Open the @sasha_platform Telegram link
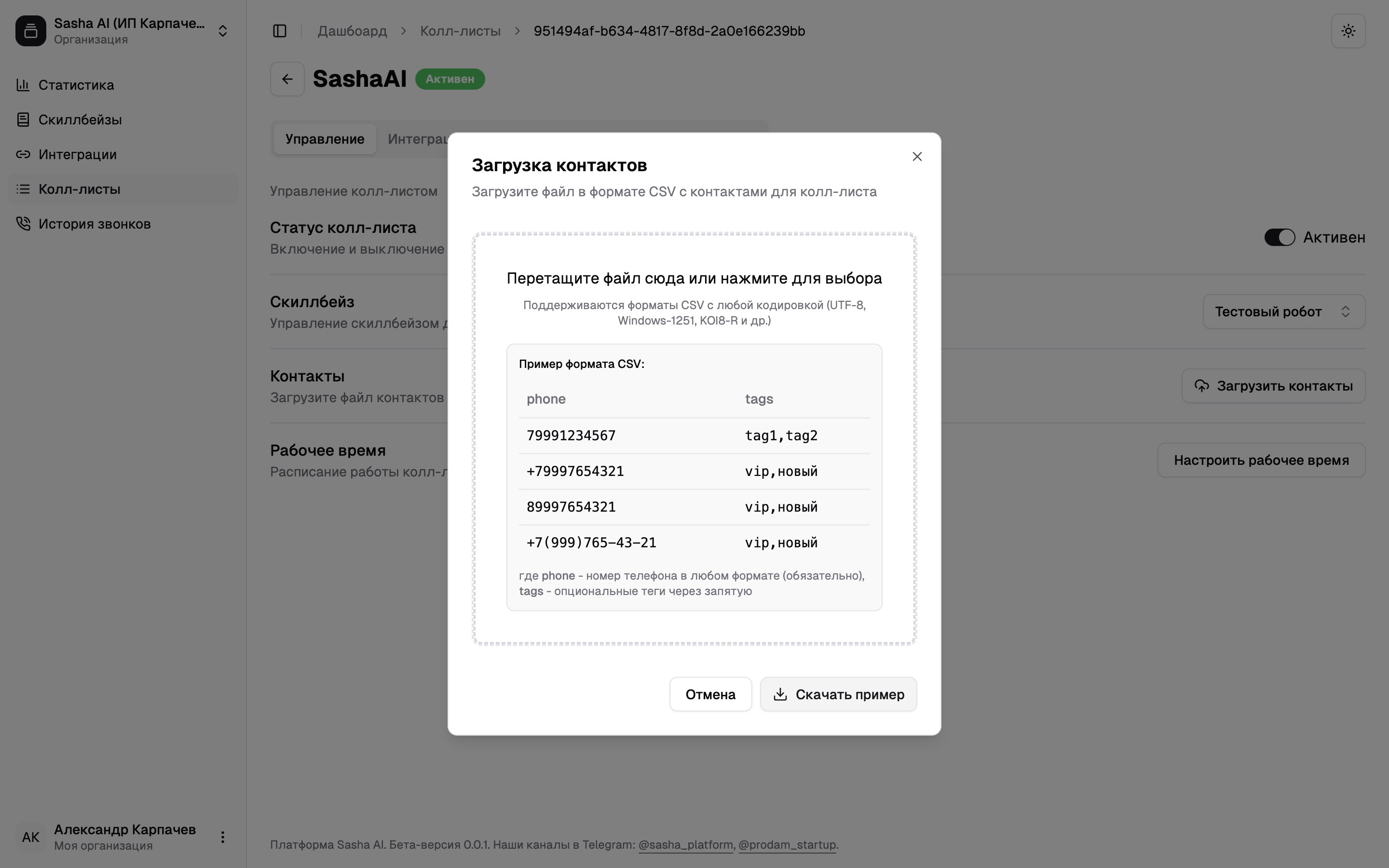 point(686,845)
